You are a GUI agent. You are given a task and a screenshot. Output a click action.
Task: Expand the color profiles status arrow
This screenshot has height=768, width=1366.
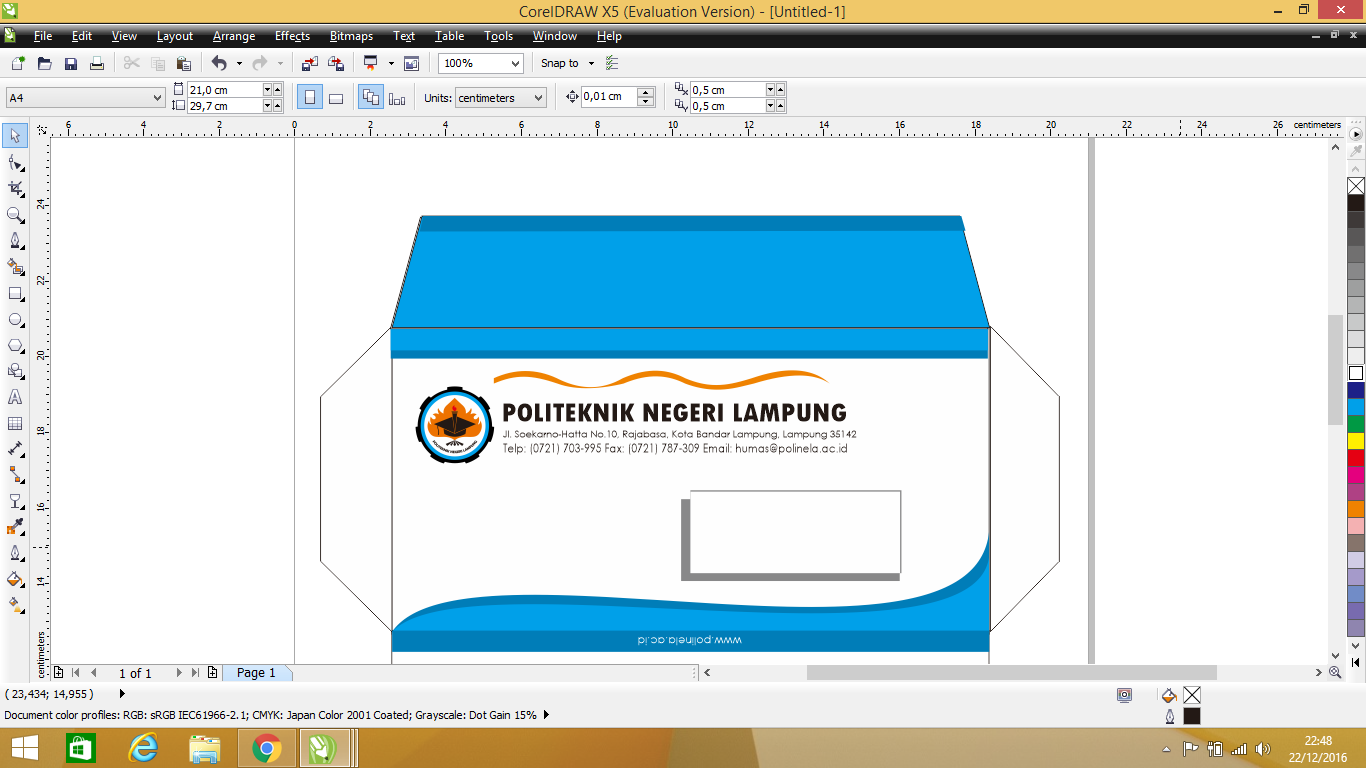pos(546,715)
